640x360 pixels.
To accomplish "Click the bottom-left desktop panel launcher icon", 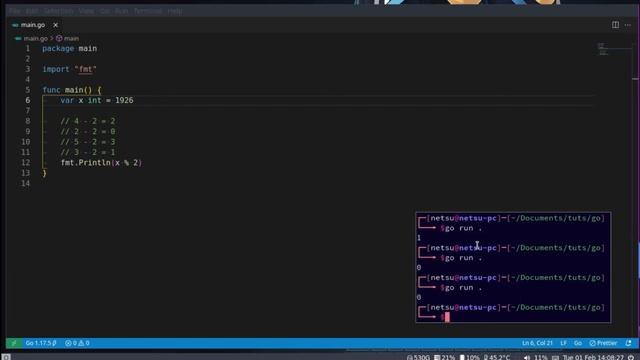I will pos(6,357).
